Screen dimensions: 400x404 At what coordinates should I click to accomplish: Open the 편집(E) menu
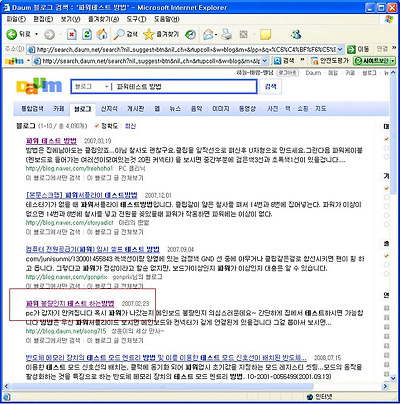(x=43, y=19)
